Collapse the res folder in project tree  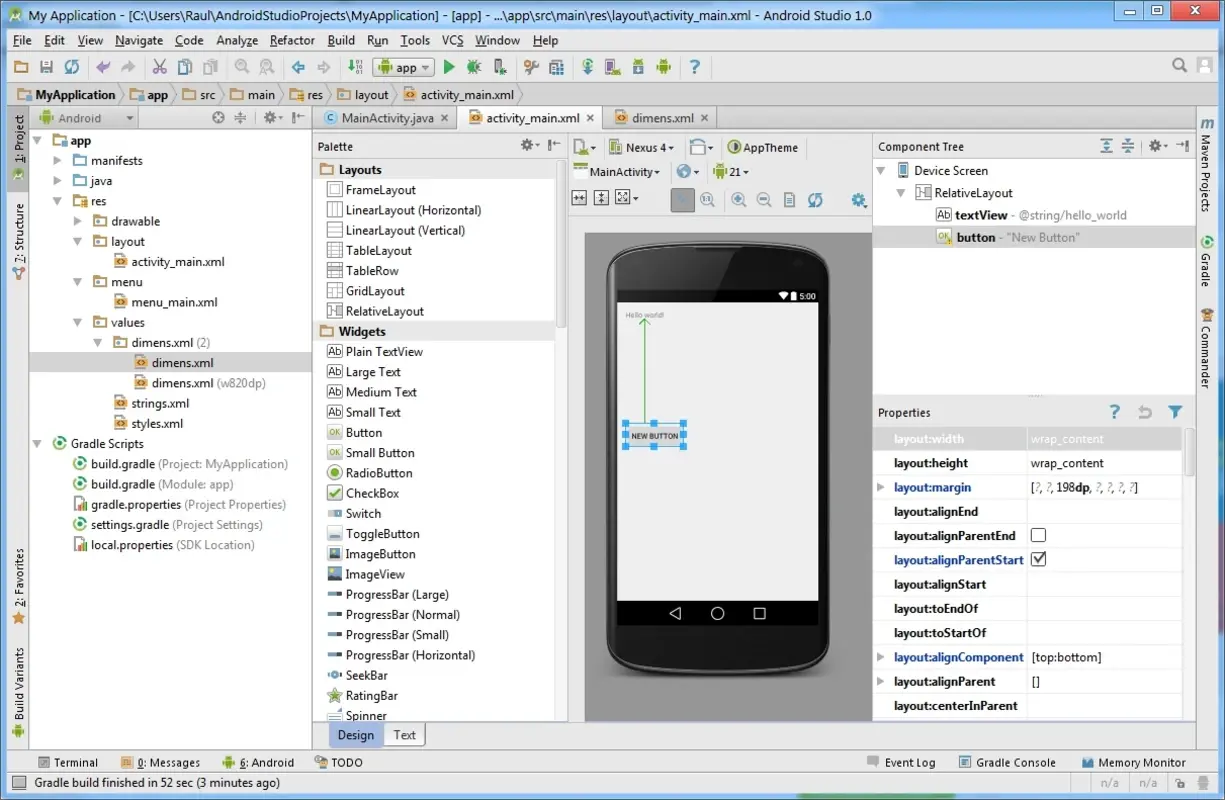(x=58, y=200)
